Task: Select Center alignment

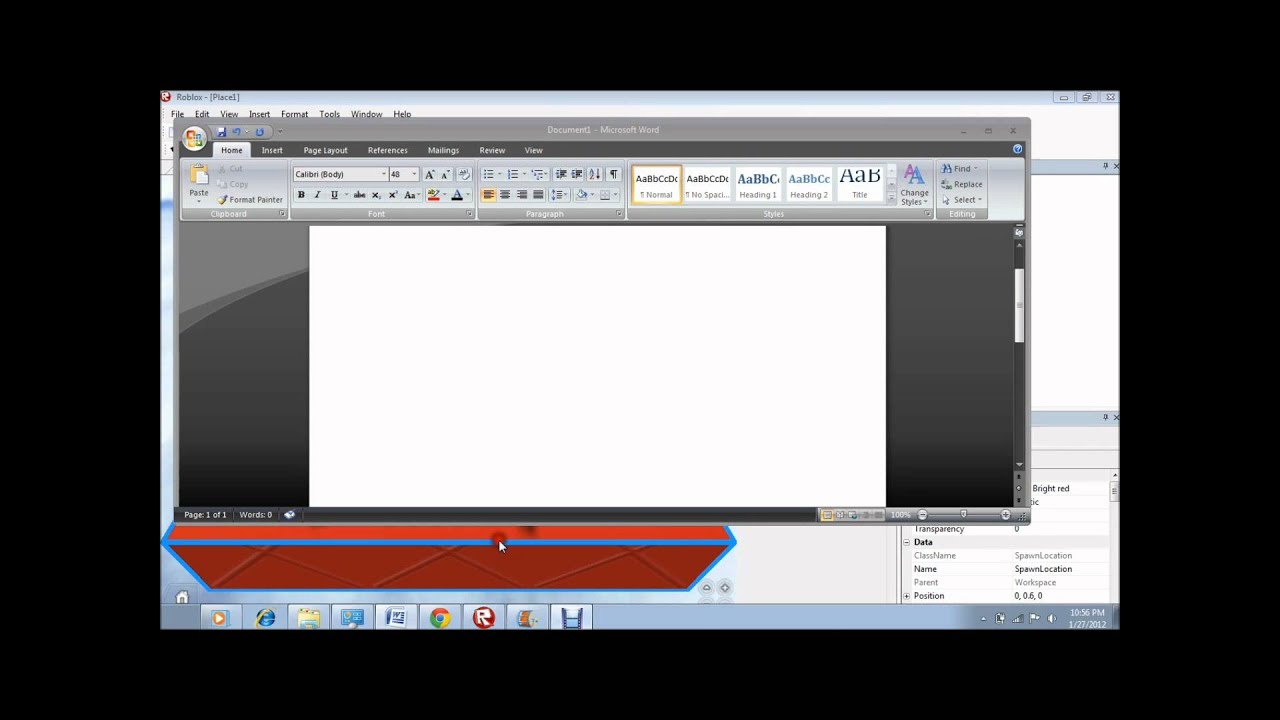Action: click(x=505, y=195)
